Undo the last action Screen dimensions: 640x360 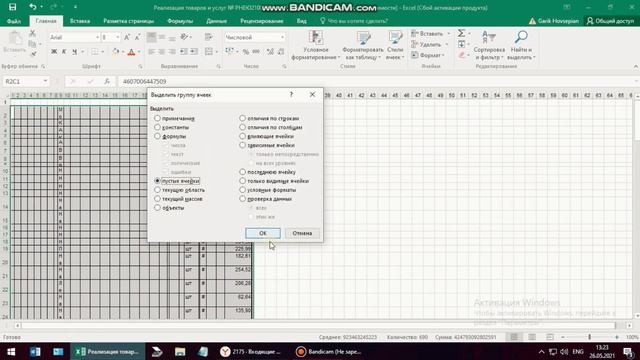[x=33, y=7]
